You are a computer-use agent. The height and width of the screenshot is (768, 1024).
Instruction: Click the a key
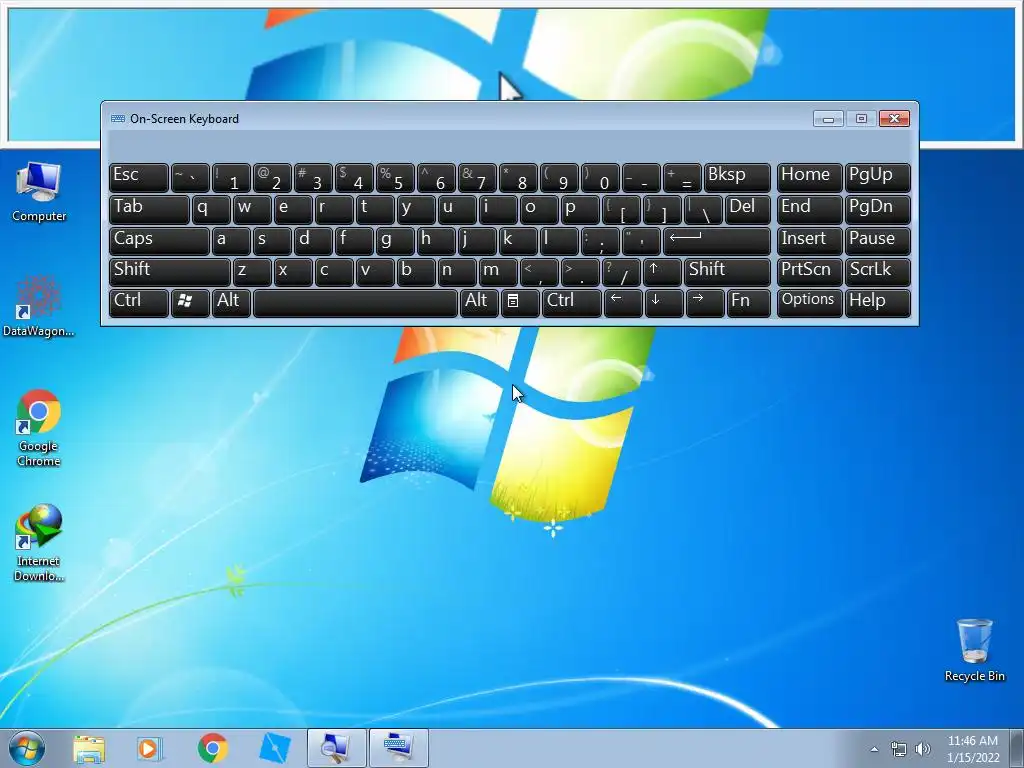(231, 241)
